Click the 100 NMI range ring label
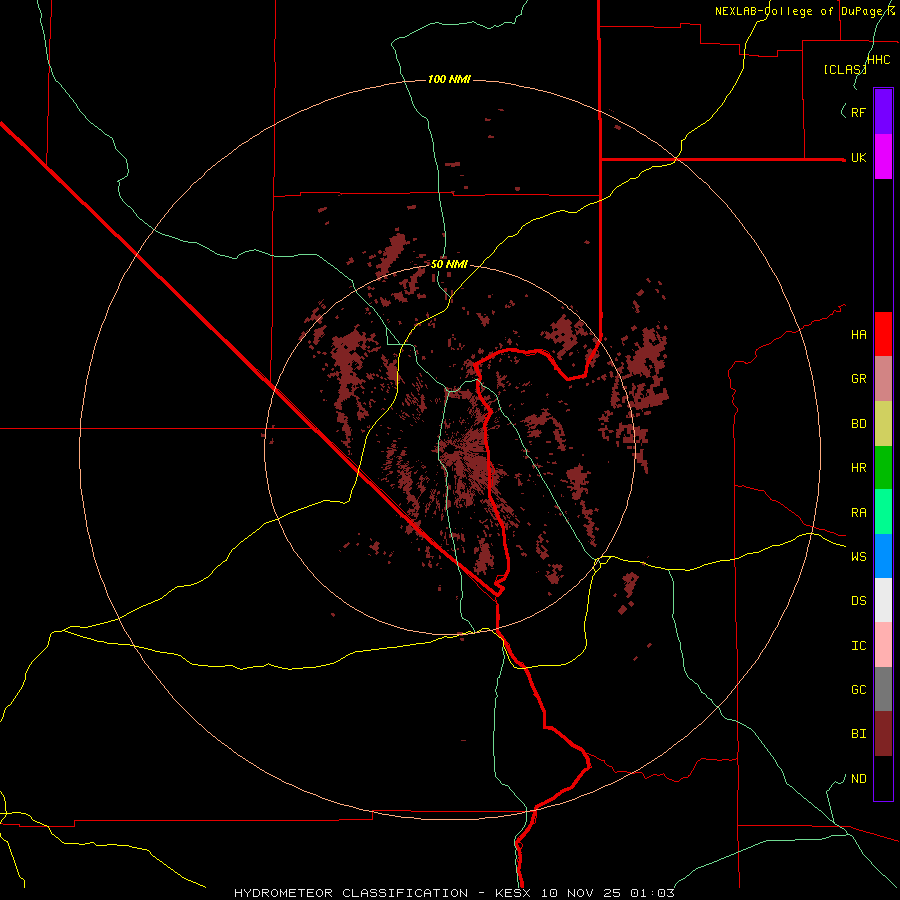Viewport: 900px width, 900px height. [449, 79]
